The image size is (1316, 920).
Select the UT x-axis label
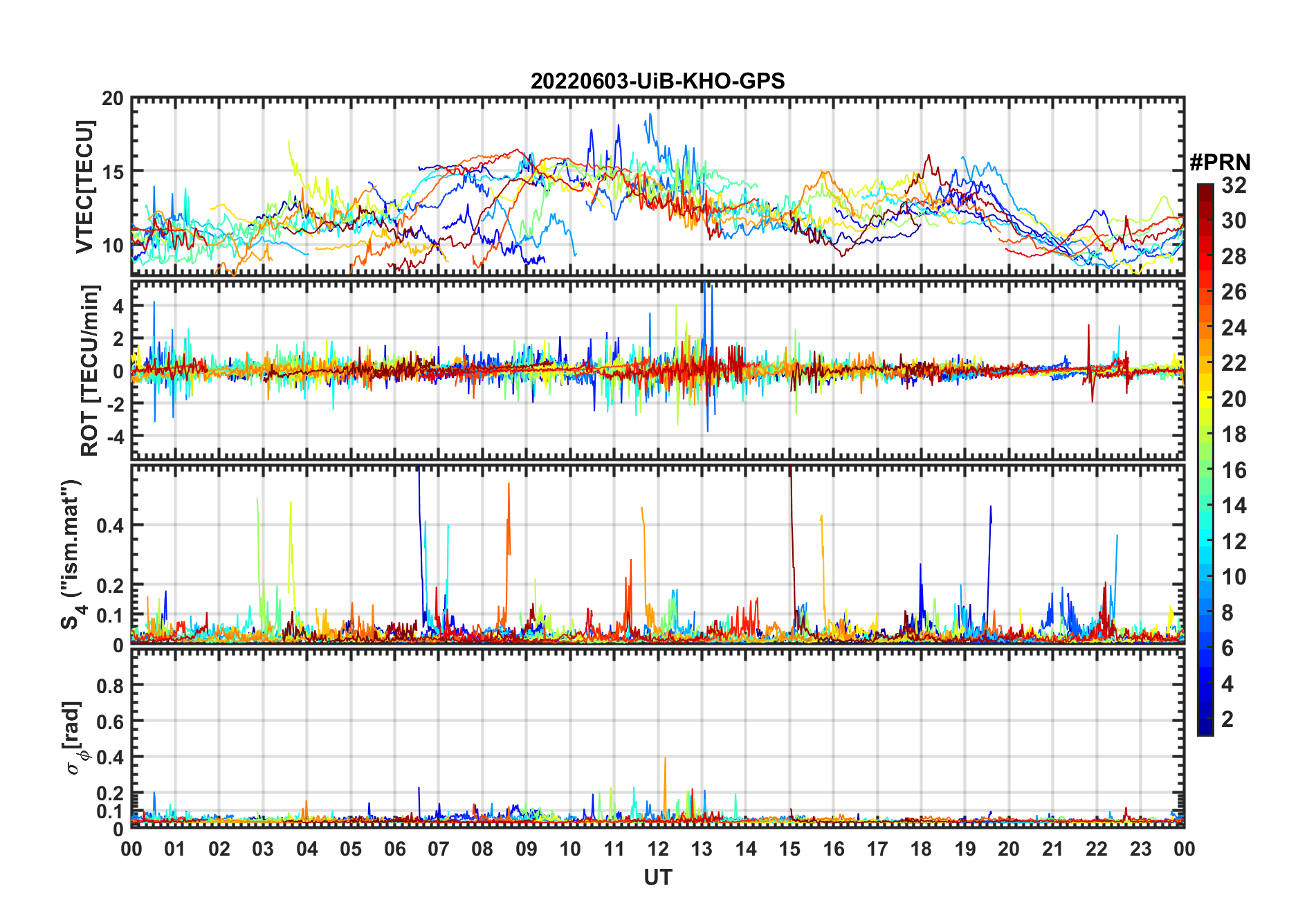657,877
